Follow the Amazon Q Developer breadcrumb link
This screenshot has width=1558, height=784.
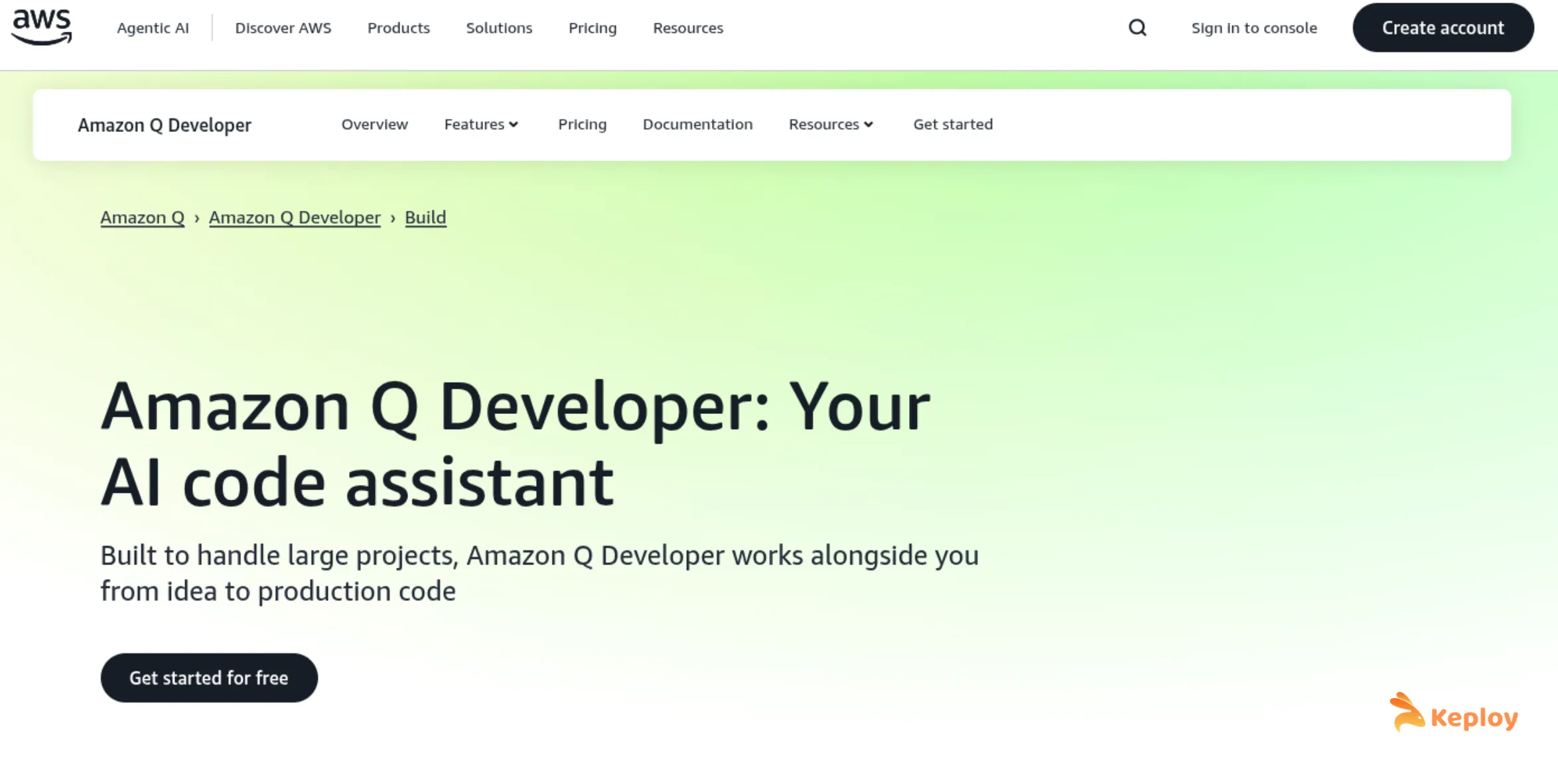(295, 218)
